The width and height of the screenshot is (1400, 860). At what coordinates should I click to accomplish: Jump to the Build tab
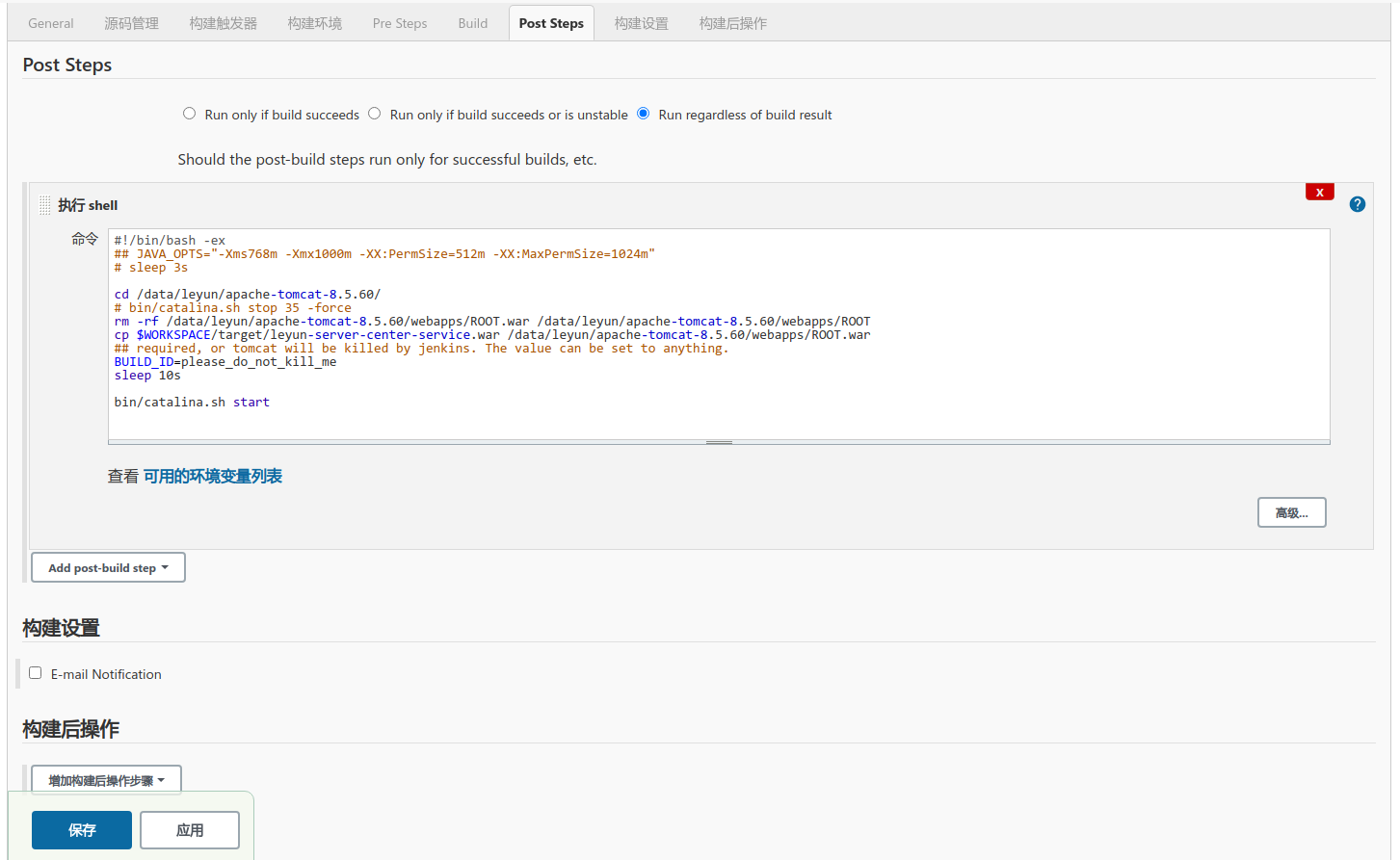click(x=472, y=23)
